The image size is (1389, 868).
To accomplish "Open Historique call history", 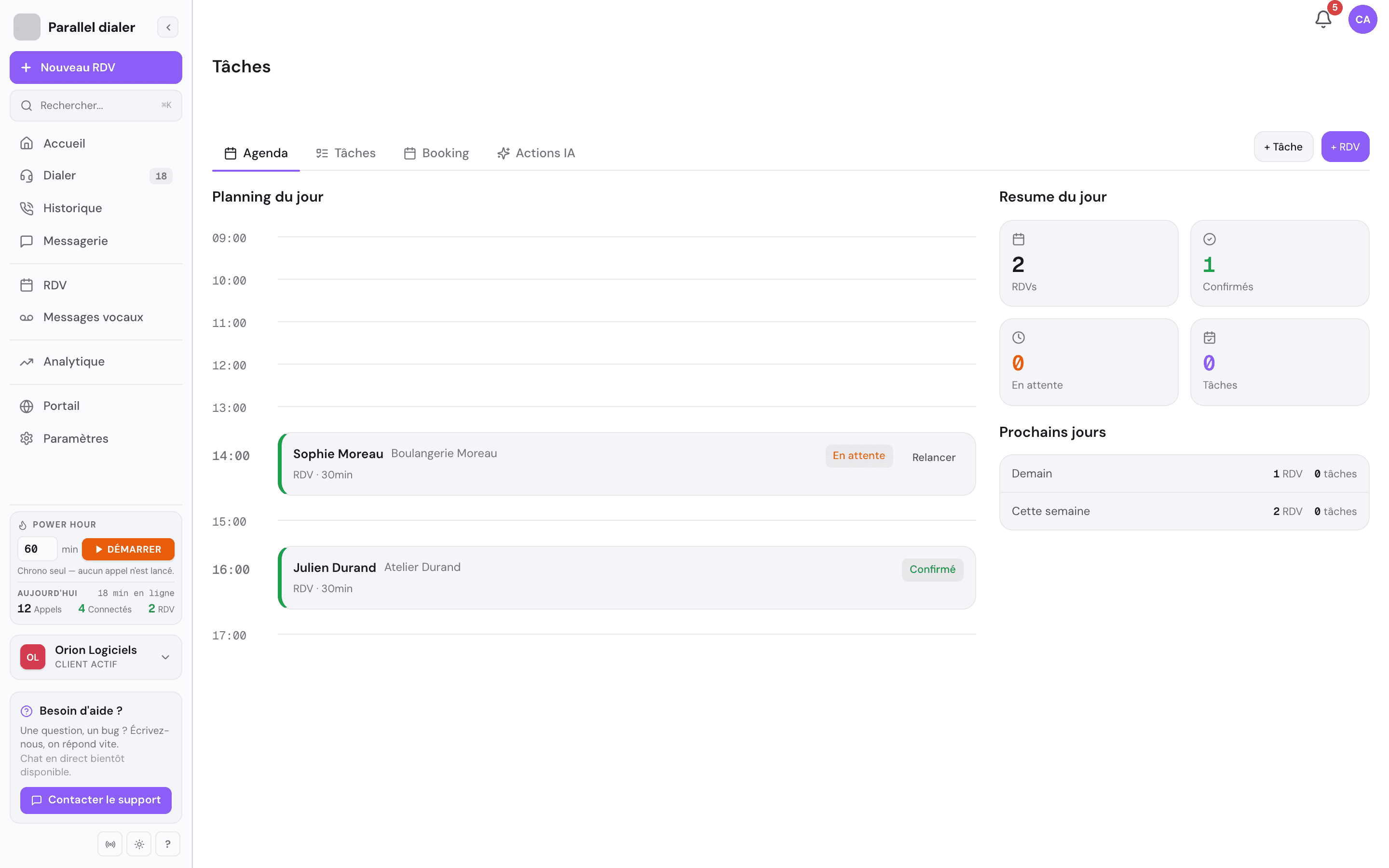I will (96, 208).
